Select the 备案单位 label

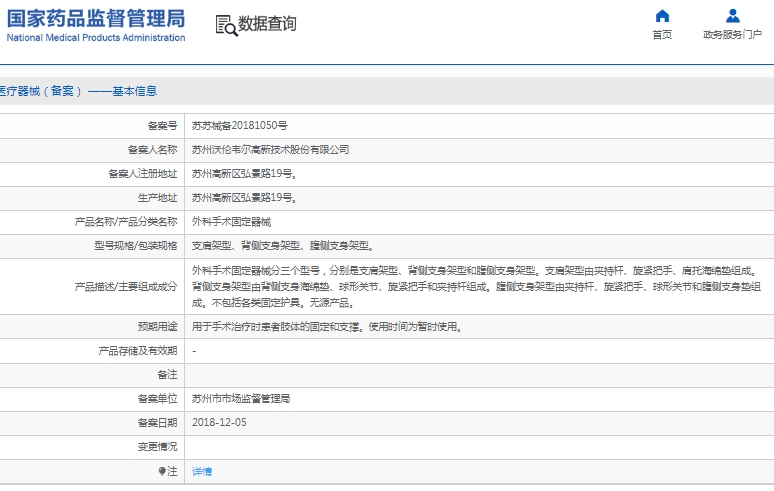pyautogui.click(x=157, y=399)
